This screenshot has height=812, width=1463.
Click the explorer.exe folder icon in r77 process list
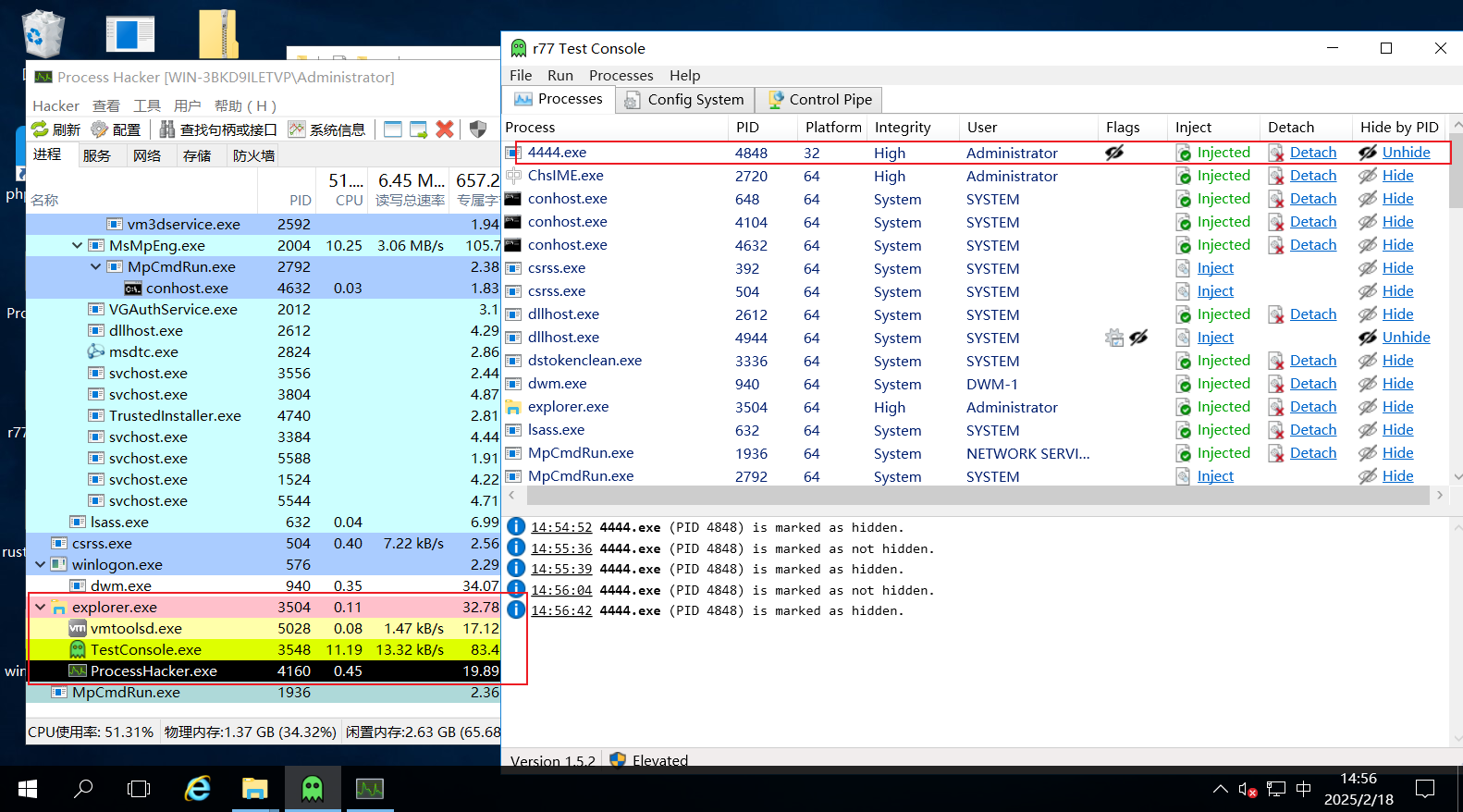513,407
